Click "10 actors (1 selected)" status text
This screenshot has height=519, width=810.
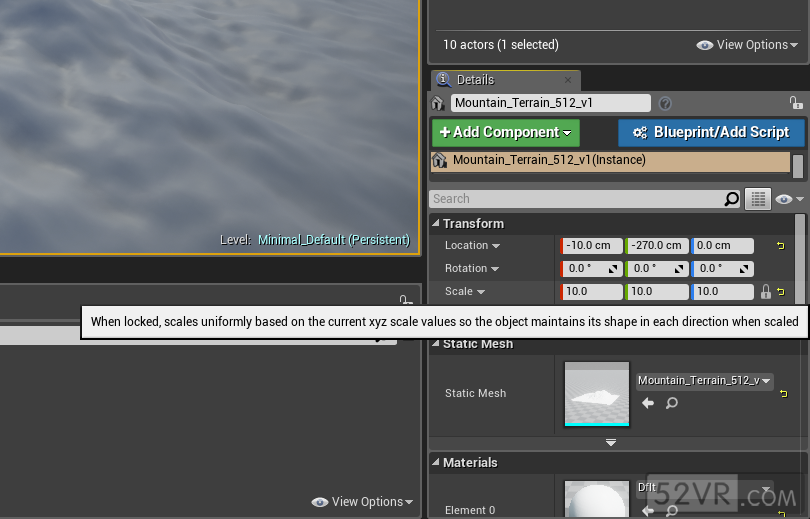point(501,45)
